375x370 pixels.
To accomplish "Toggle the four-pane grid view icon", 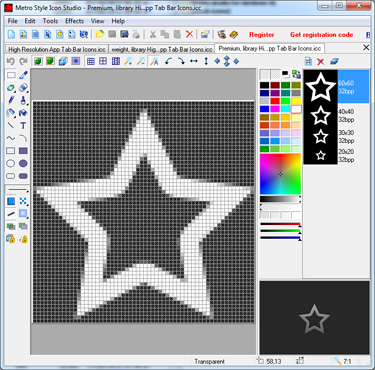I will click(103, 61).
